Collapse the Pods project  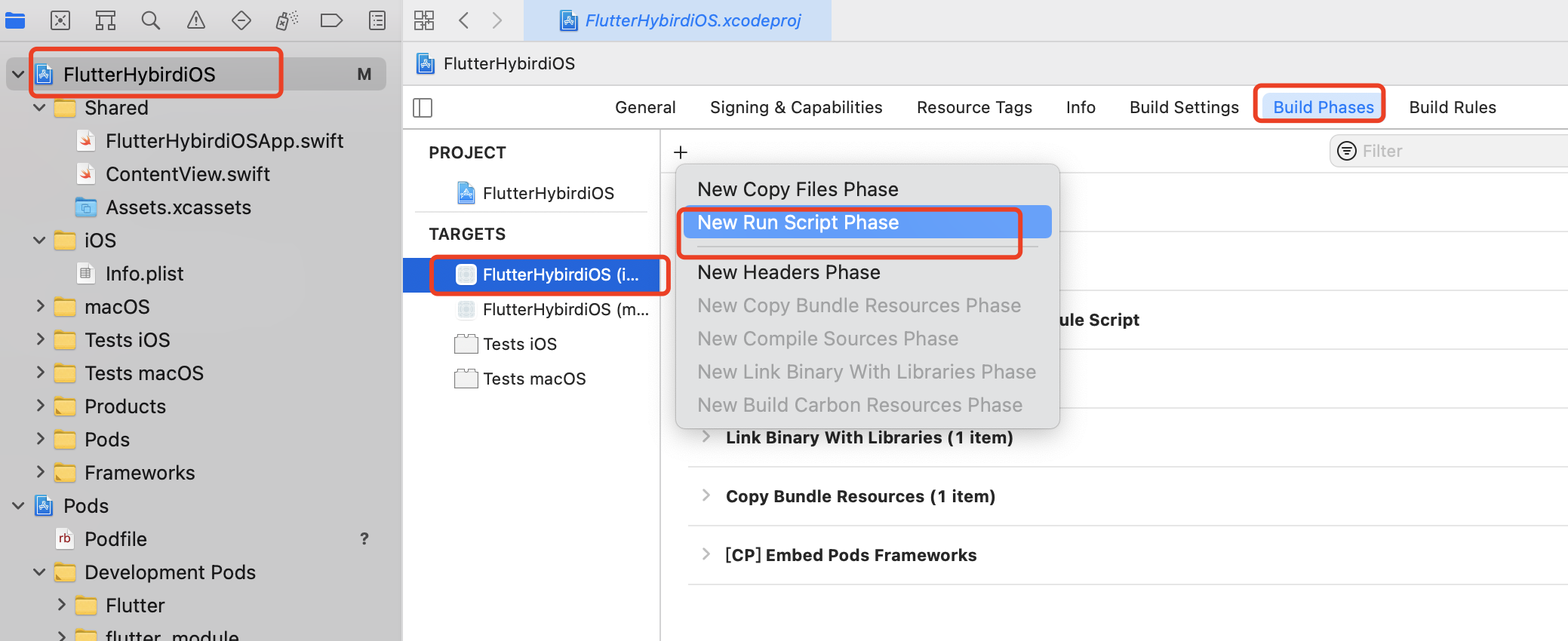[x=18, y=505]
